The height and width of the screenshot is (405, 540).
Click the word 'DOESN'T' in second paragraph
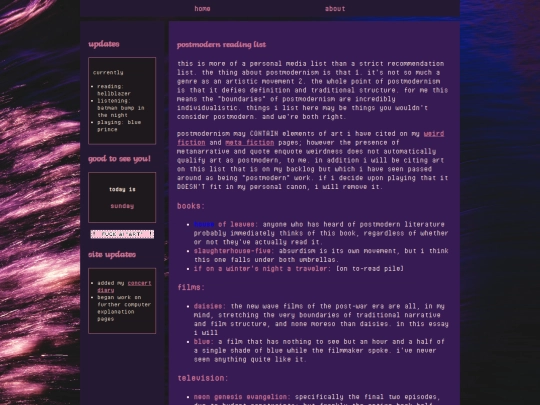click(x=191, y=187)
